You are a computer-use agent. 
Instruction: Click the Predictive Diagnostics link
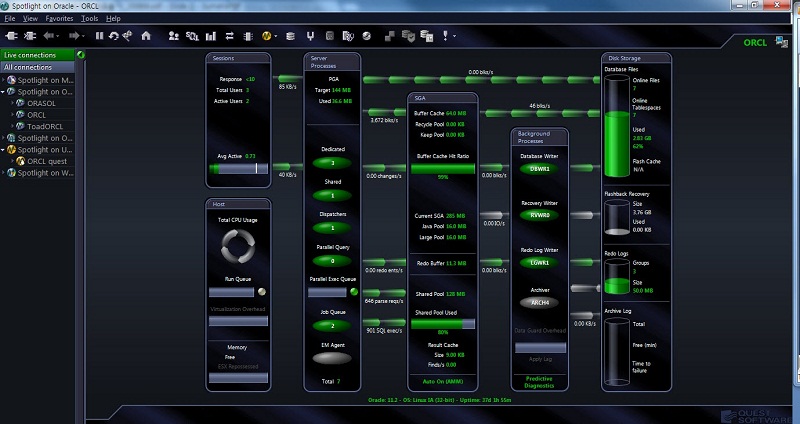(539, 381)
